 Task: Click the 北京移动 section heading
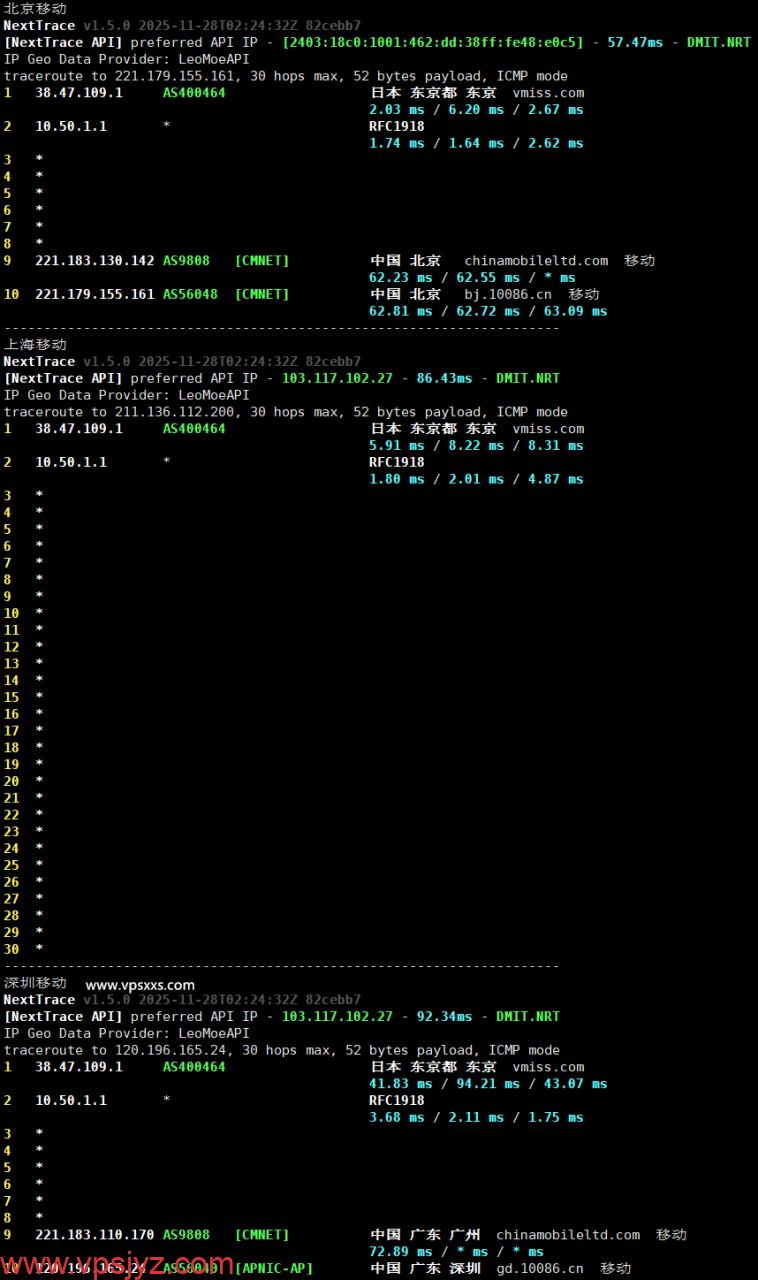35,8
